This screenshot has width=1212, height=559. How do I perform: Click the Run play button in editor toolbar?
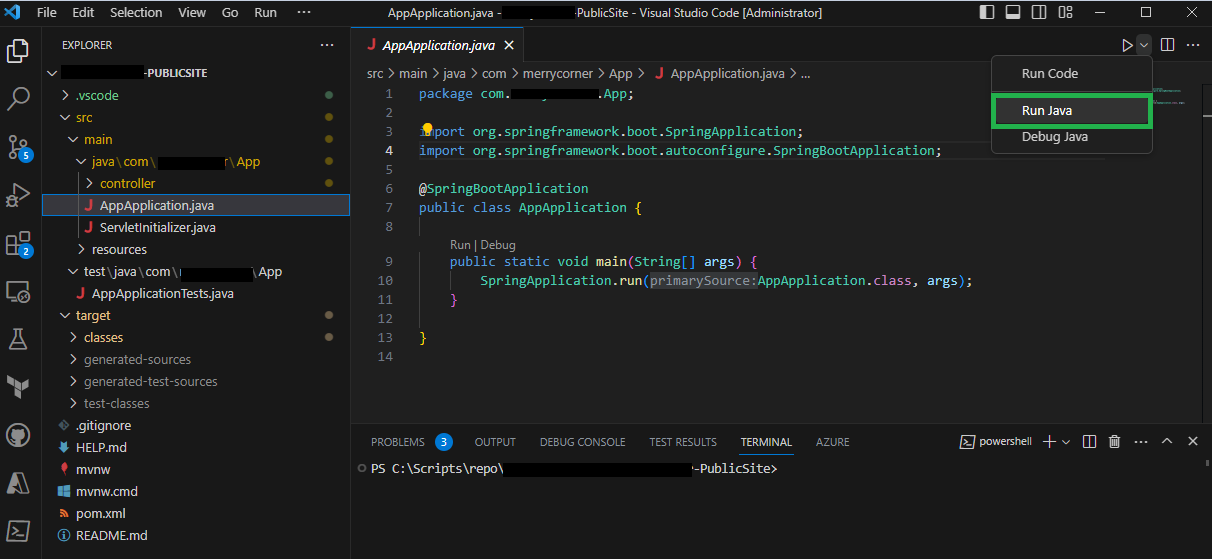(1127, 45)
